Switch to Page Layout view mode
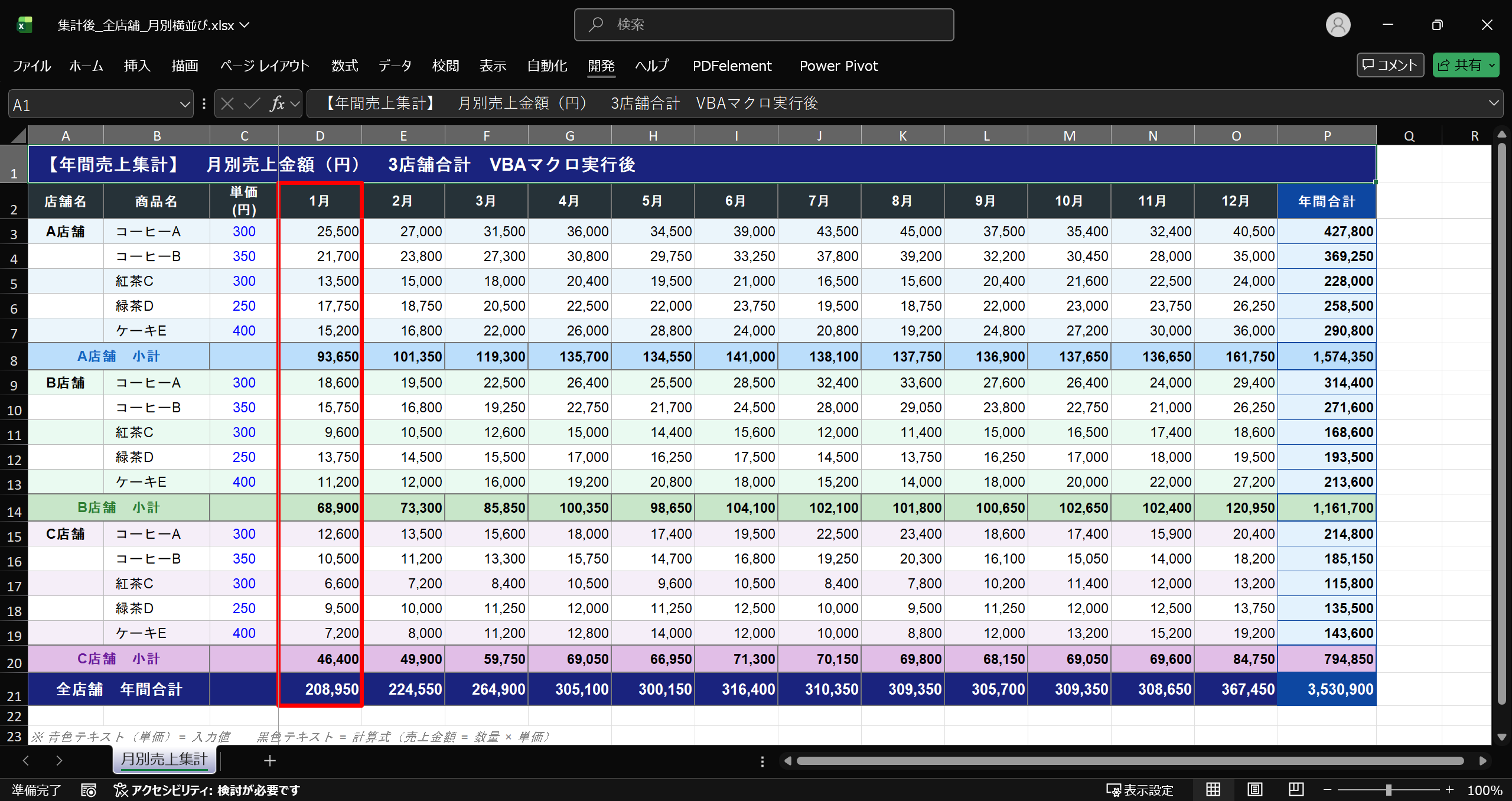 (1254, 789)
